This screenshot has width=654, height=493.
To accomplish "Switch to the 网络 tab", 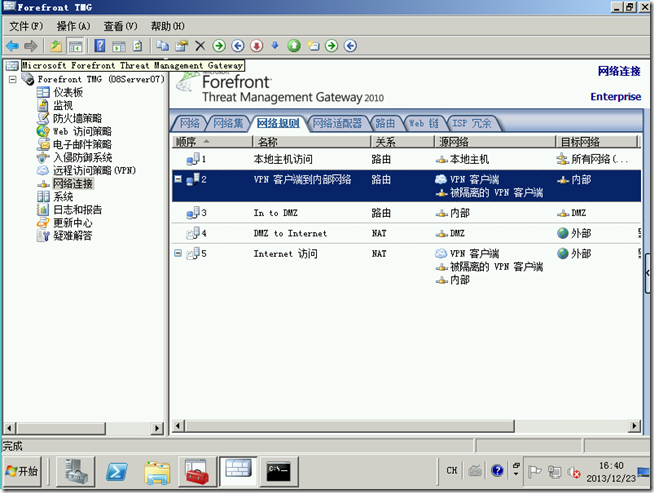I will [x=190, y=123].
